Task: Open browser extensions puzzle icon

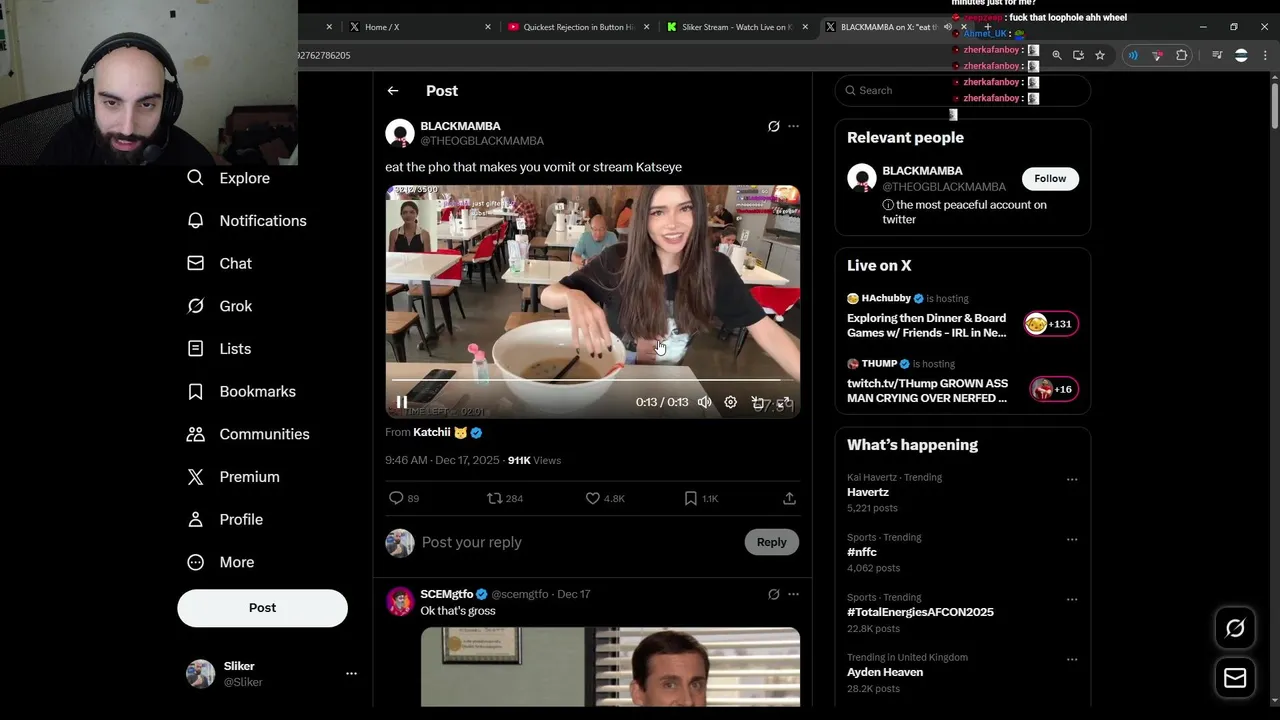Action: 1182,56
